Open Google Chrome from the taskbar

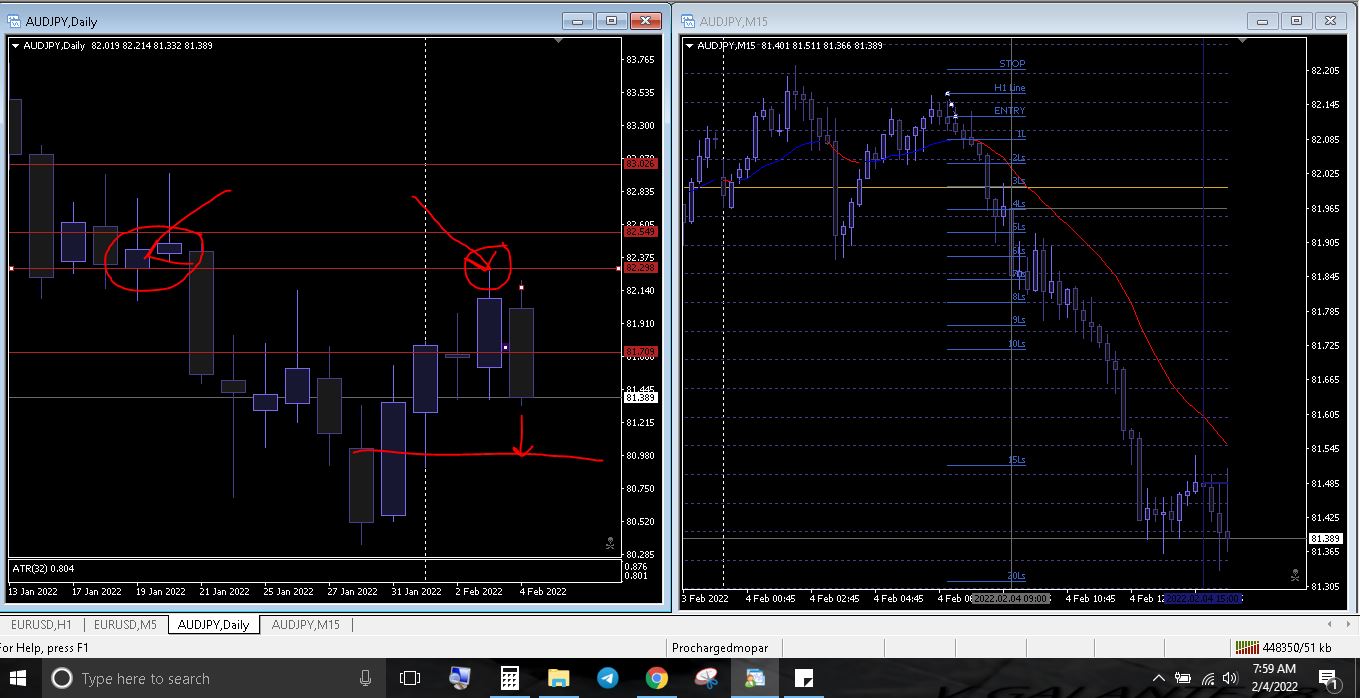[x=656, y=678]
